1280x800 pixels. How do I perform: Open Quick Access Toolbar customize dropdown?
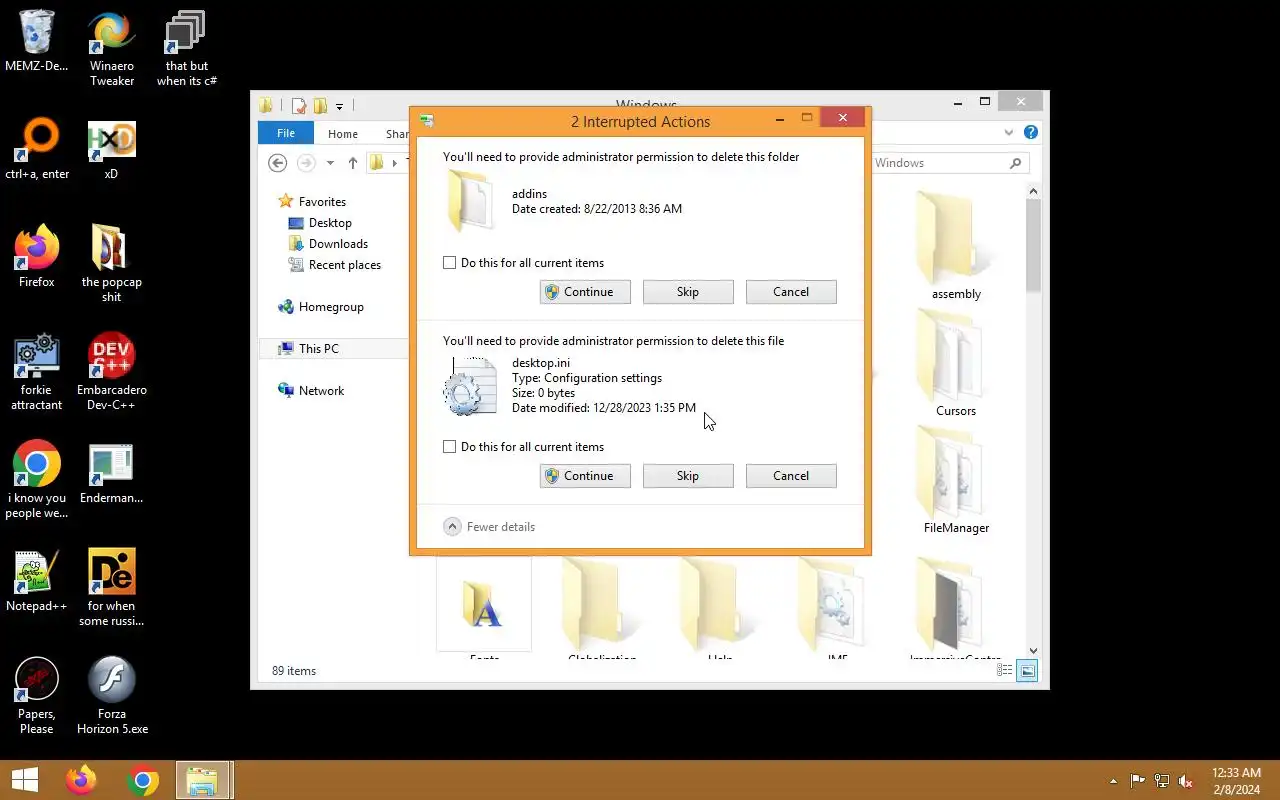click(x=339, y=106)
